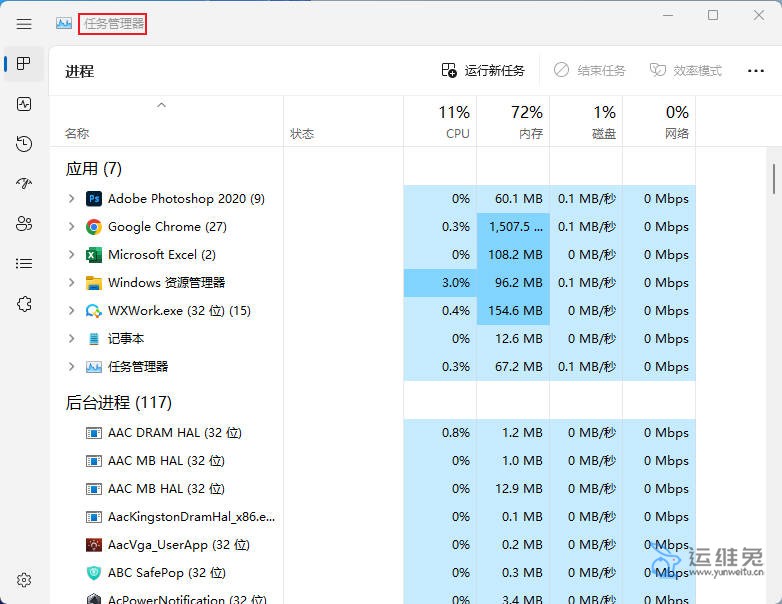Open the Users page in sidebar
This screenshot has height=604, width=782.
point(24,224)
